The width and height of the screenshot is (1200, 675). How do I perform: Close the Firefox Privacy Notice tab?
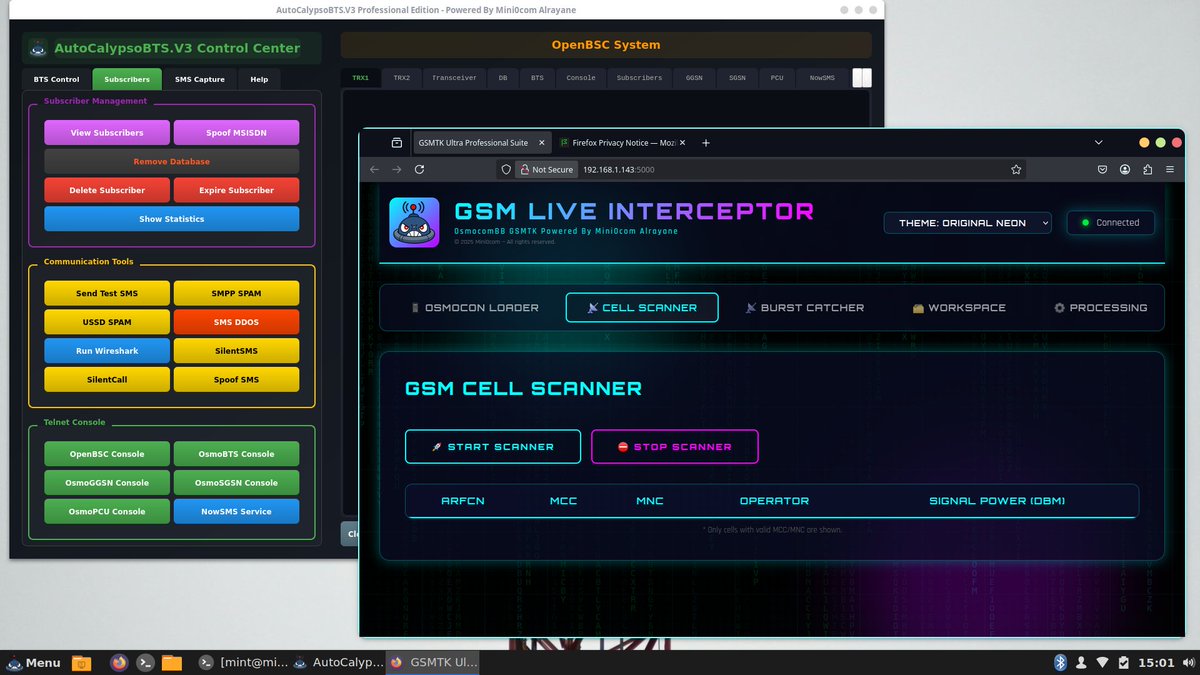[x=684, y=143]
